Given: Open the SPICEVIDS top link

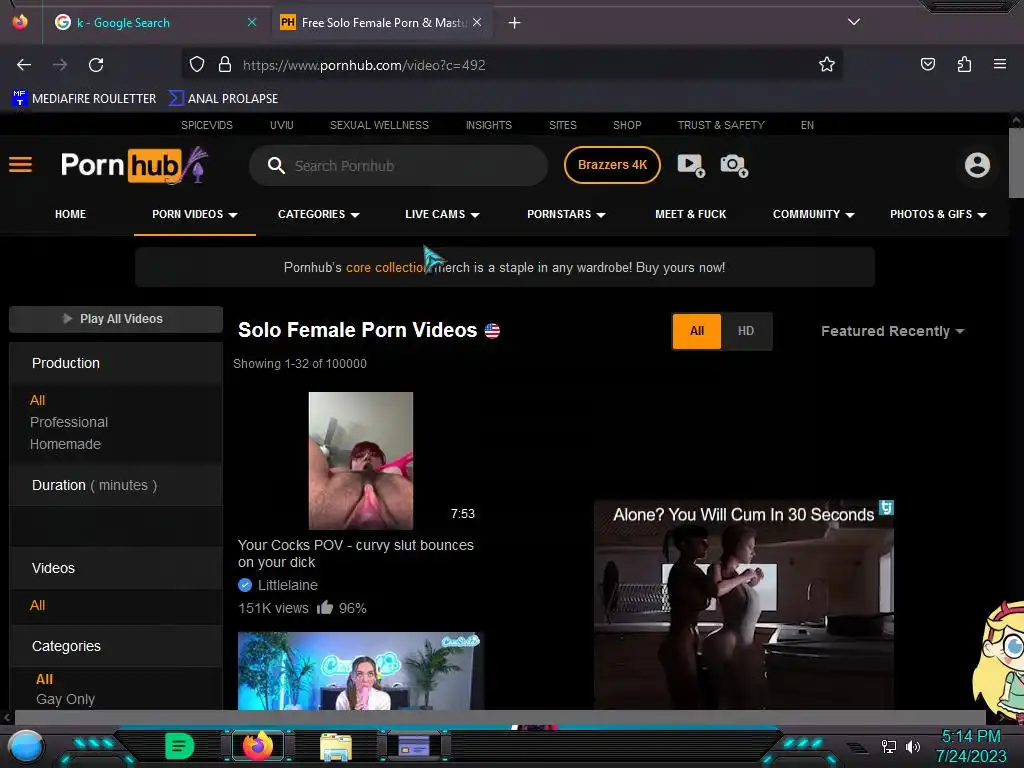Looking at the screenshot, I should point(206,125).
